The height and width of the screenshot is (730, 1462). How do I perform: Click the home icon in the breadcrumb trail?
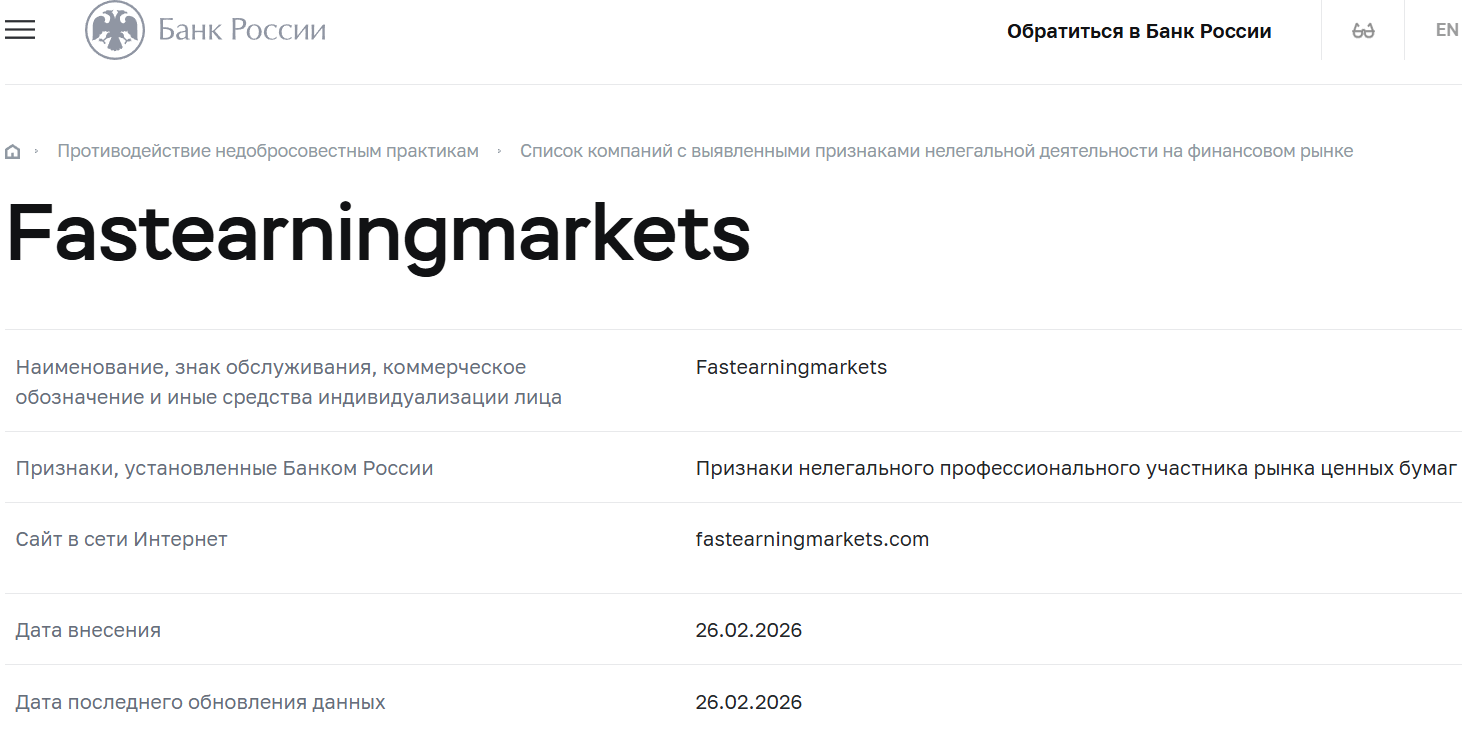tap(13, 150)
